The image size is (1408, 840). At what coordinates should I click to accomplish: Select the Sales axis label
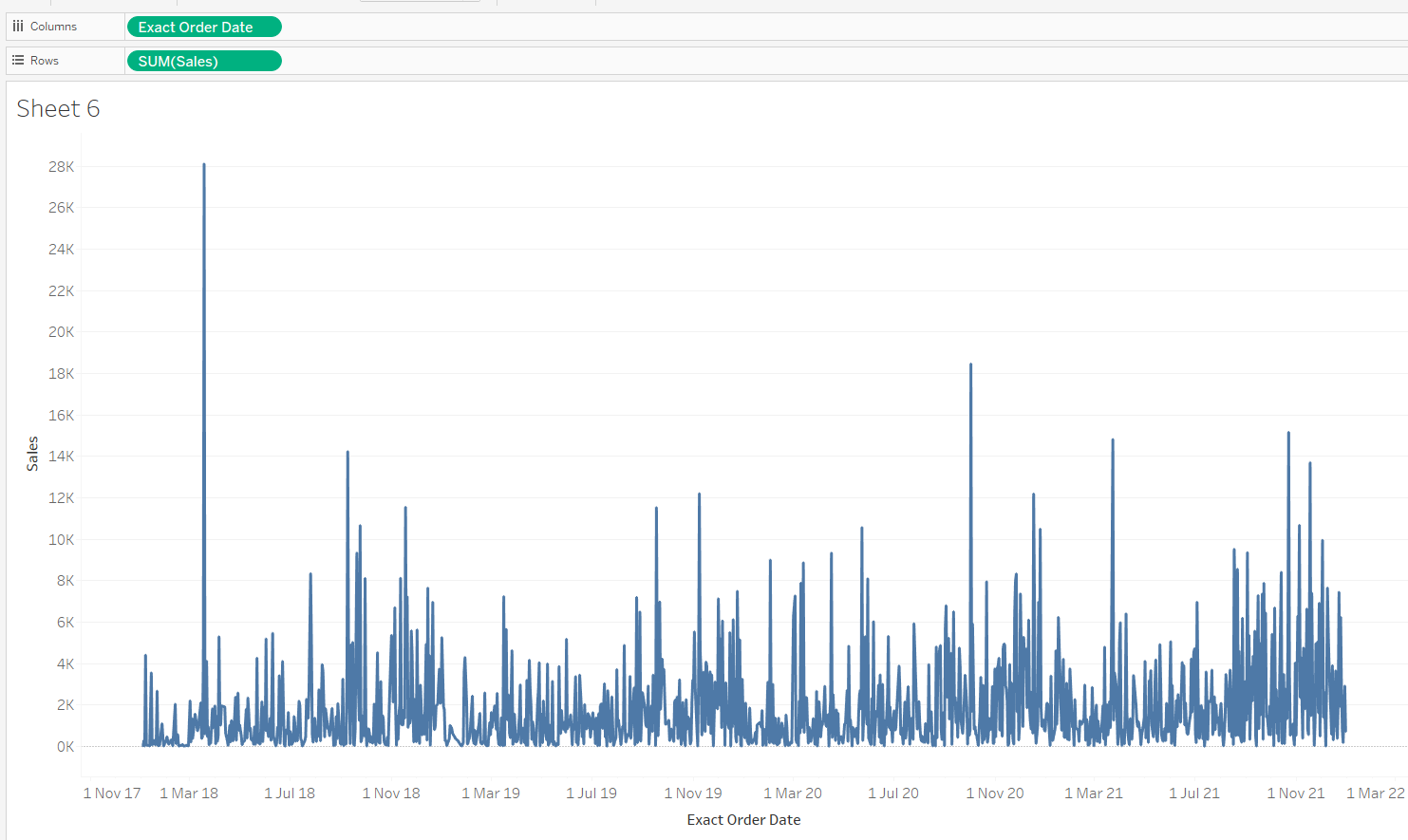coord(32,454)
